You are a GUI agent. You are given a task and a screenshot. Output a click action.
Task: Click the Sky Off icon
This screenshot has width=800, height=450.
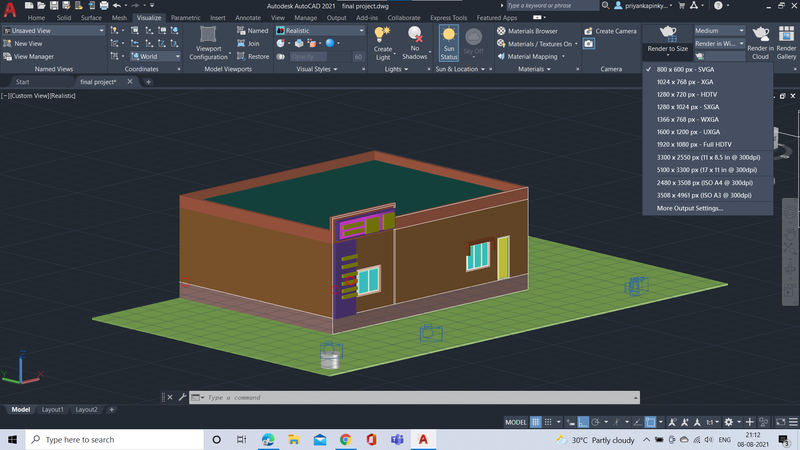[473, 37]
